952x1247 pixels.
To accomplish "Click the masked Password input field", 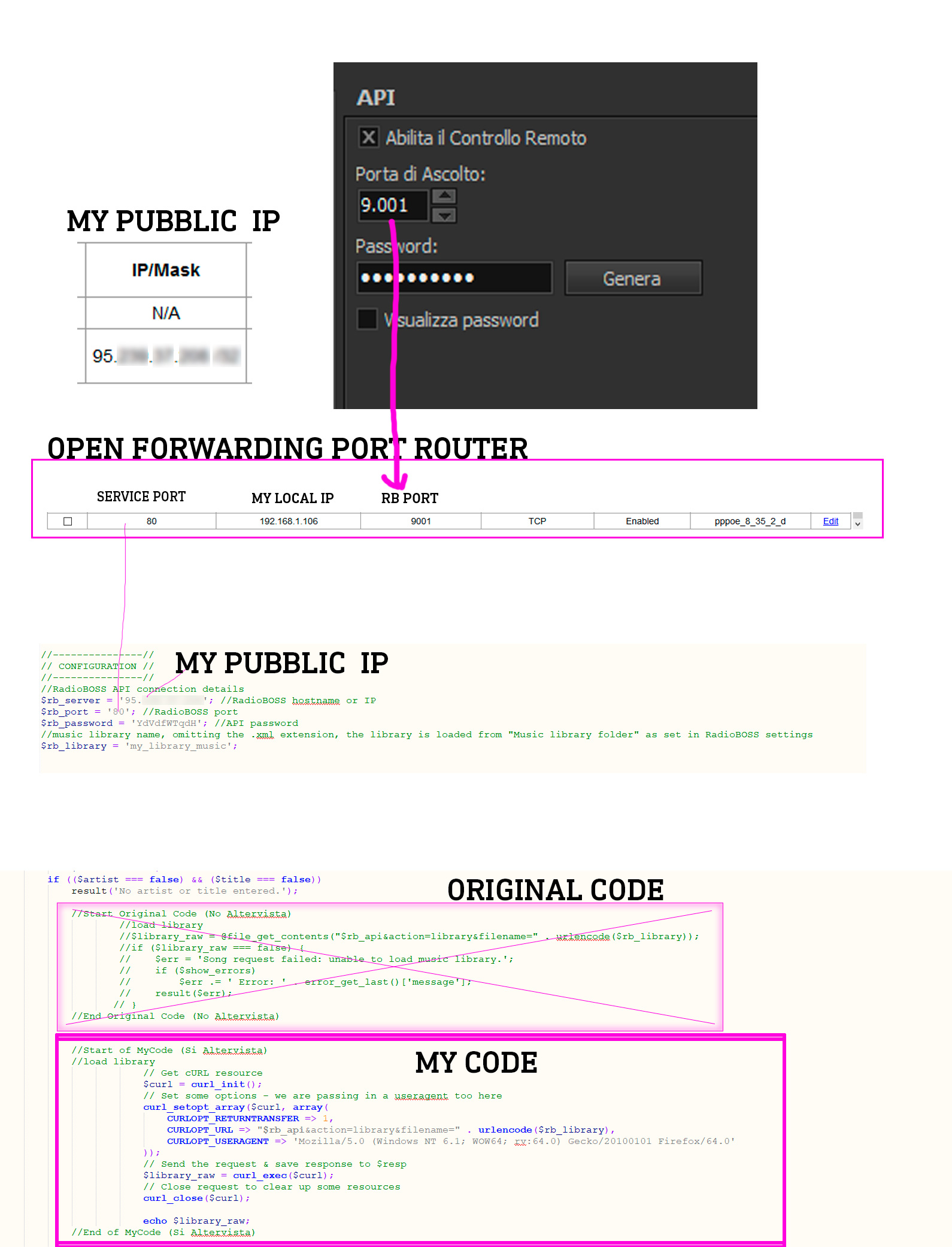I will 454,277.
